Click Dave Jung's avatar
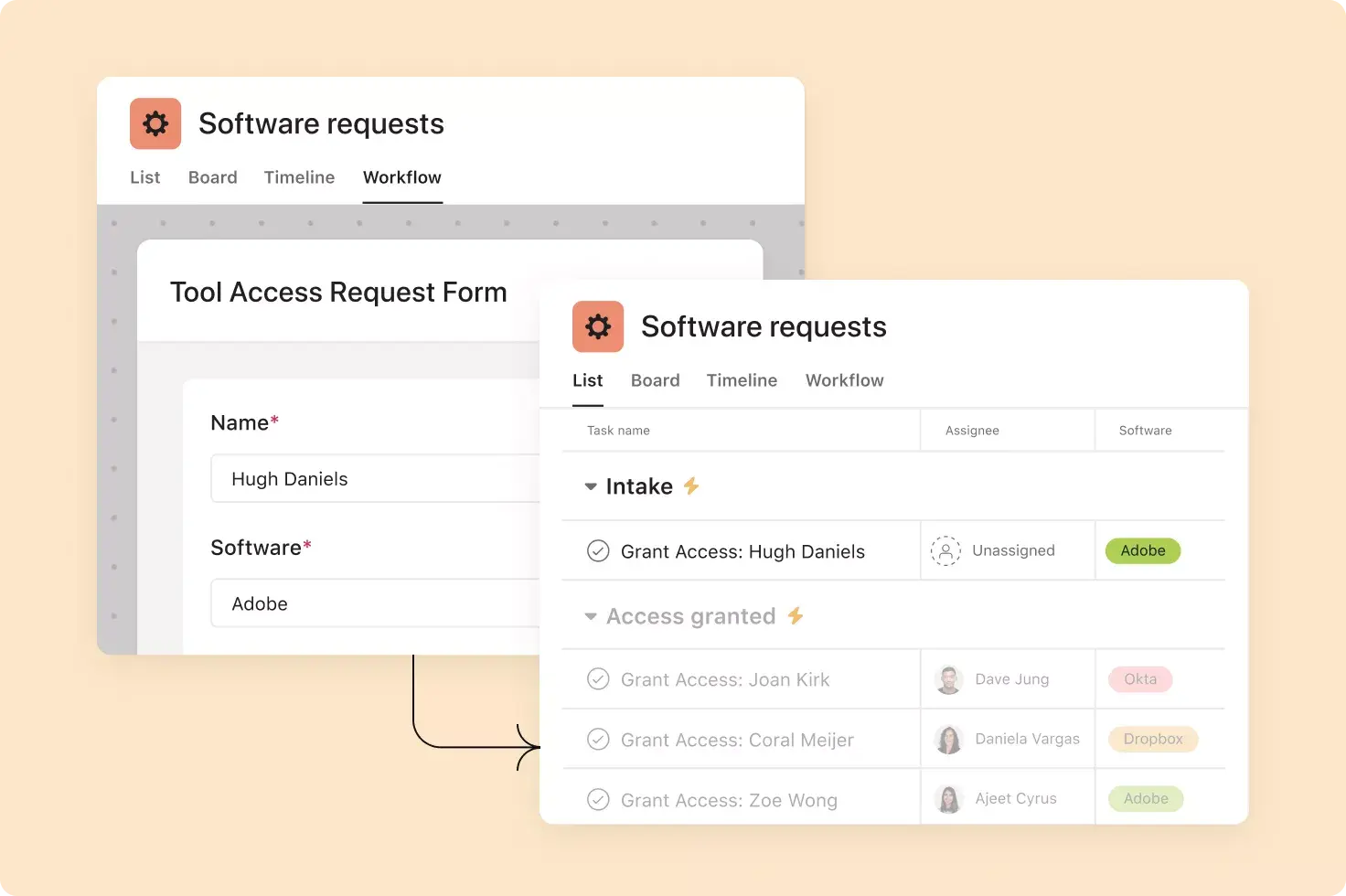1346x896 pixels. [x=949, y=679]
